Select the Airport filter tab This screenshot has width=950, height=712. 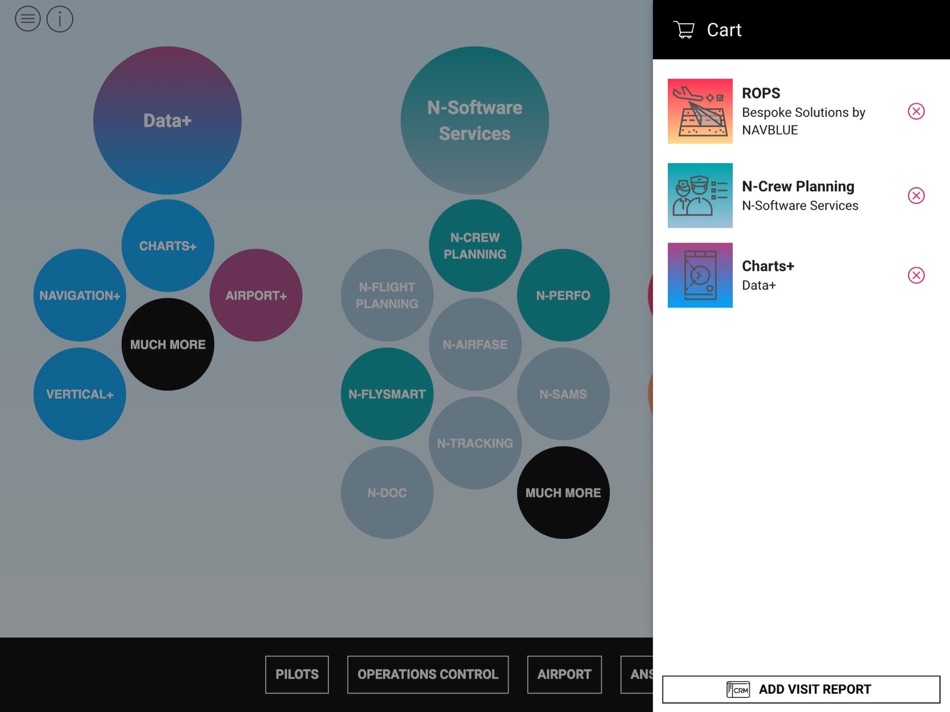(564, 674)
